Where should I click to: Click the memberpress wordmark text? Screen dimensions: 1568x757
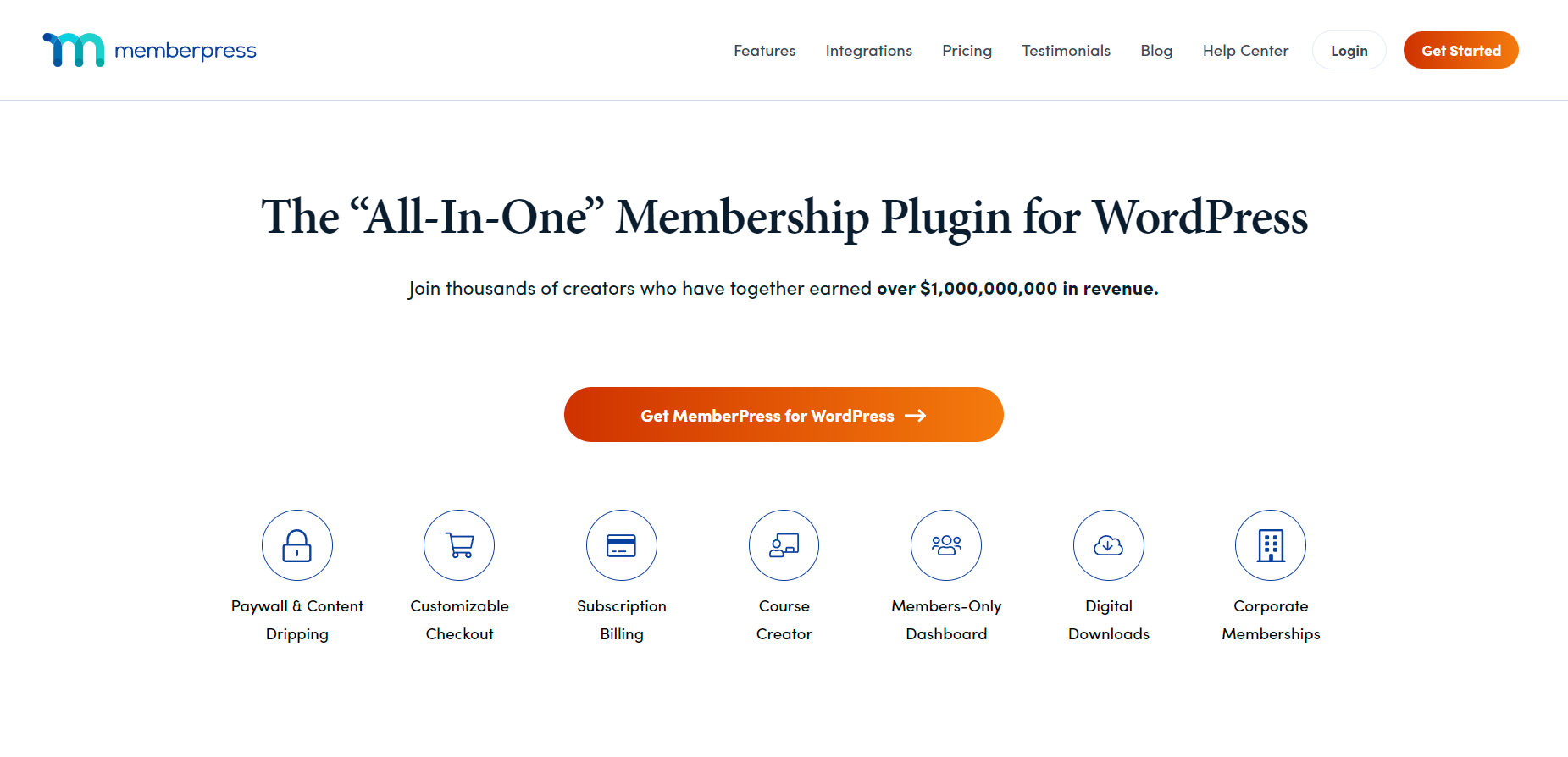click(186, 51)
